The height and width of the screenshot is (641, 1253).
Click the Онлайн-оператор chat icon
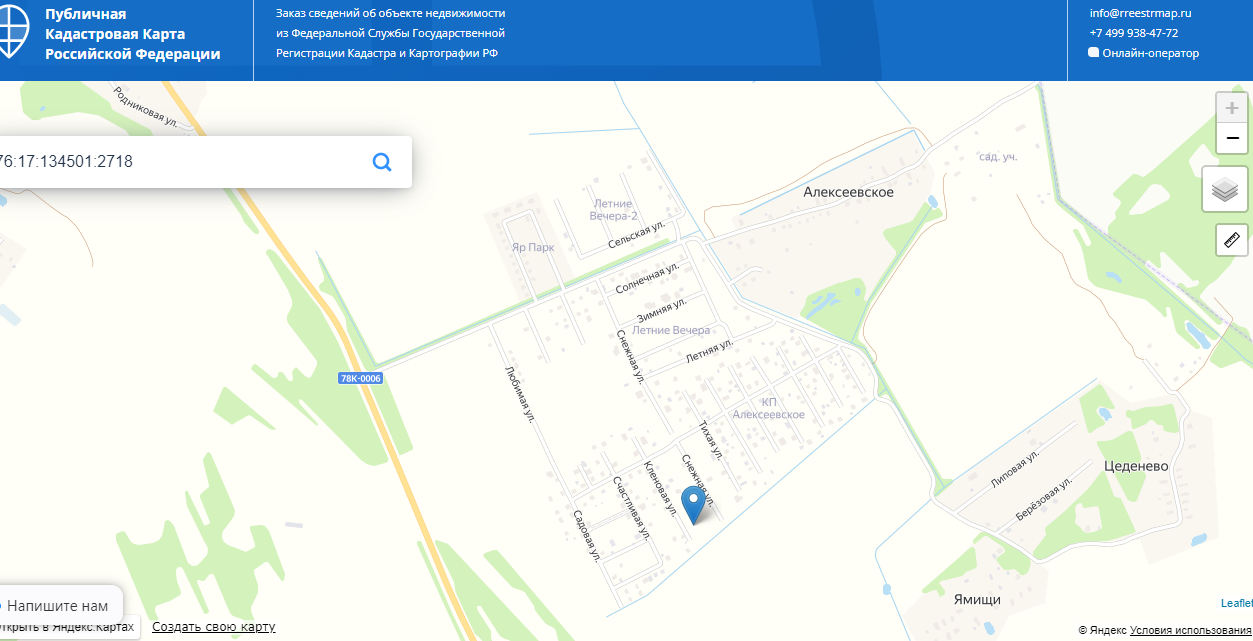tap(1093, 53)
